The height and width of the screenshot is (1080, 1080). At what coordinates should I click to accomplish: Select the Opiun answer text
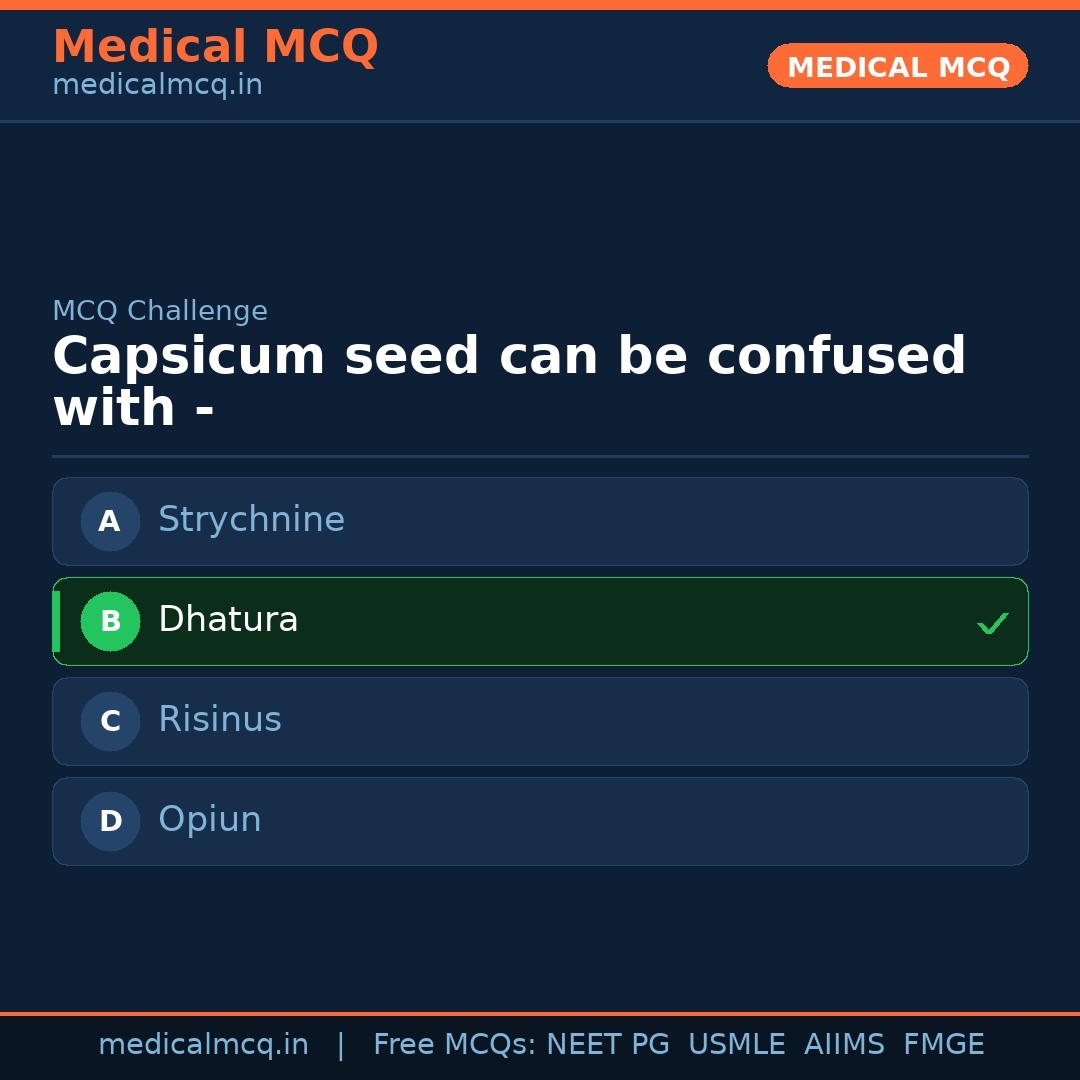[210, 820]
